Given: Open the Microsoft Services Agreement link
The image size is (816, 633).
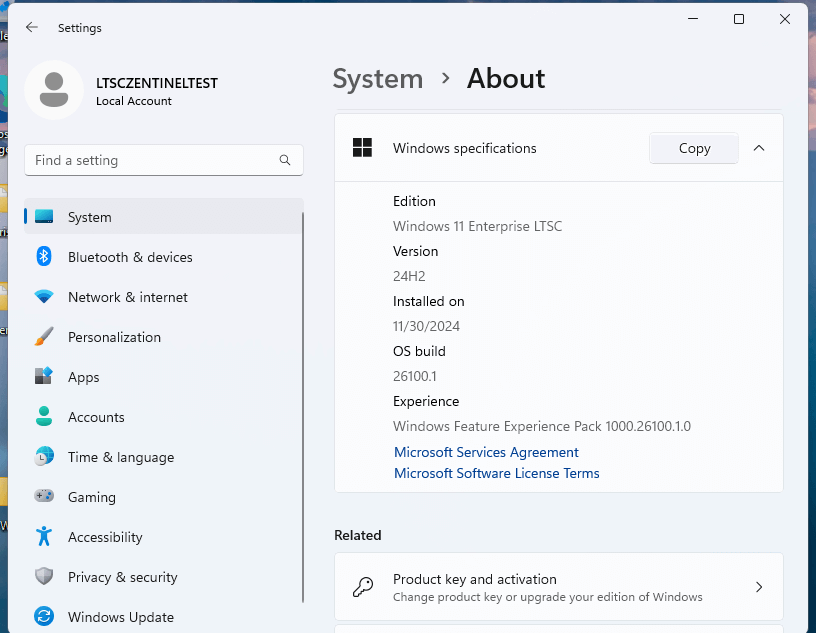Looking at the screenshot, I should (x=486, y=452).
